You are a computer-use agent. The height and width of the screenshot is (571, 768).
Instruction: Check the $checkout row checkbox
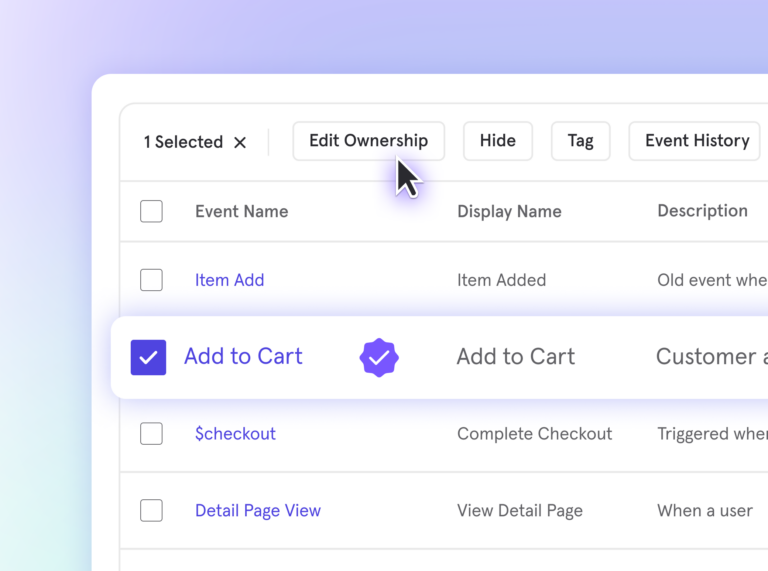151,433
